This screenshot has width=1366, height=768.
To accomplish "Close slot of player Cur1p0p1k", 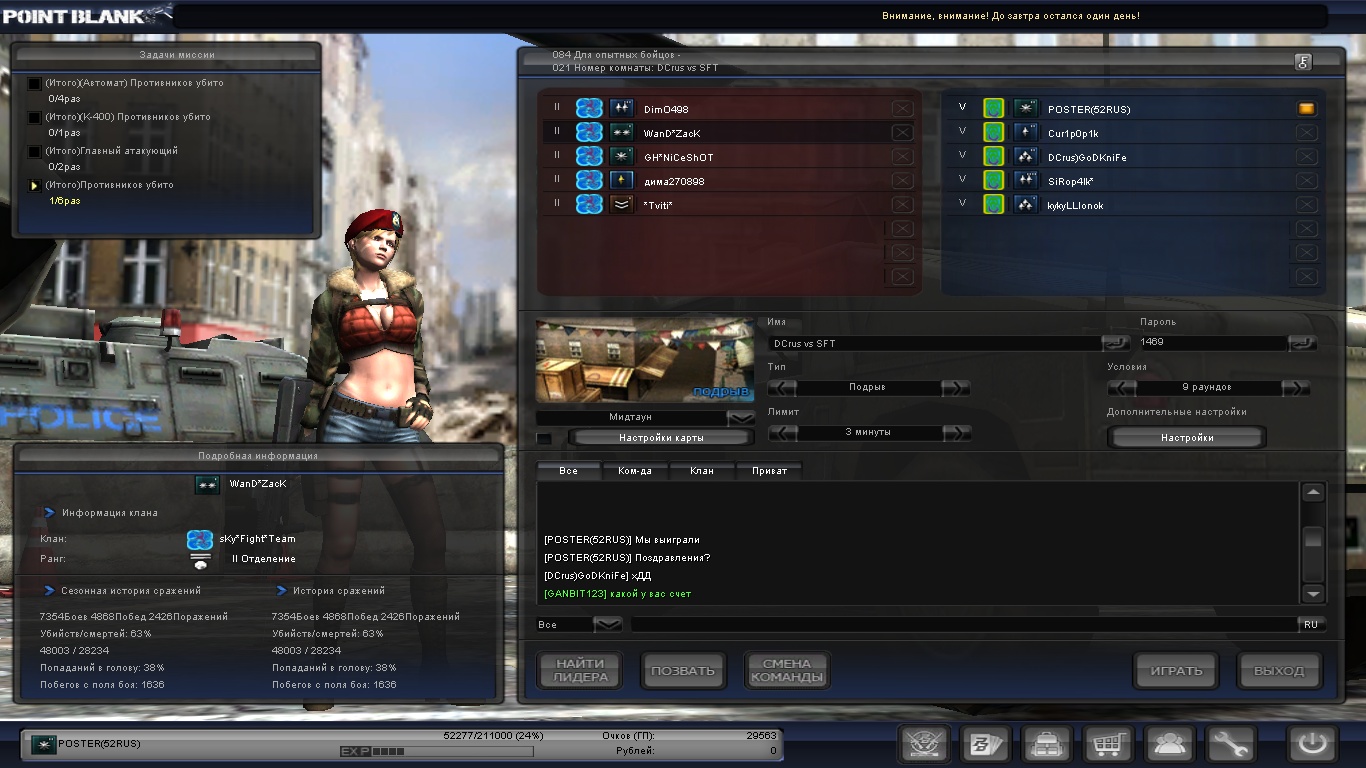I will 1306,132.
